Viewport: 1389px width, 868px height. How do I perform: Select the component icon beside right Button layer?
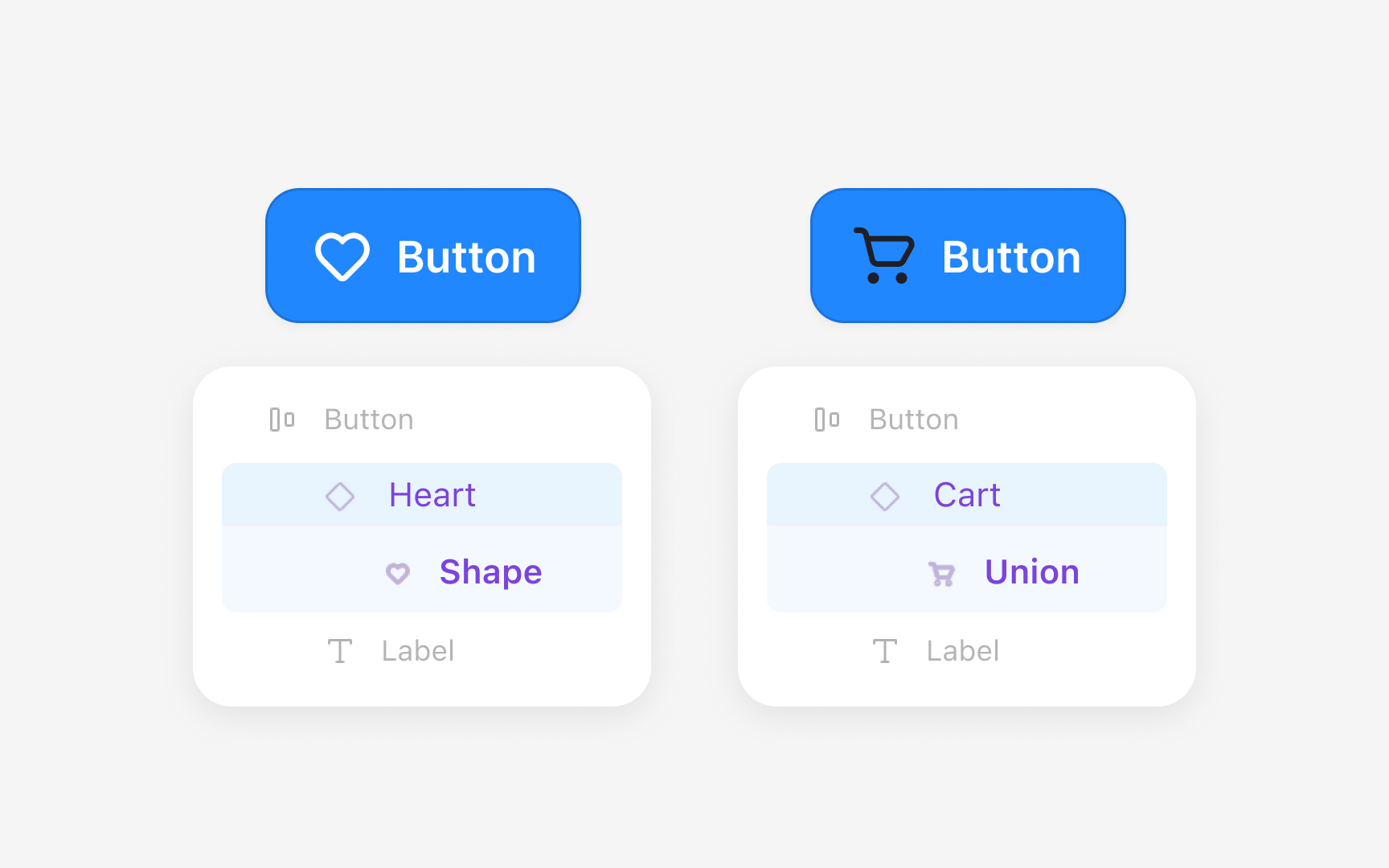[827, 419]
